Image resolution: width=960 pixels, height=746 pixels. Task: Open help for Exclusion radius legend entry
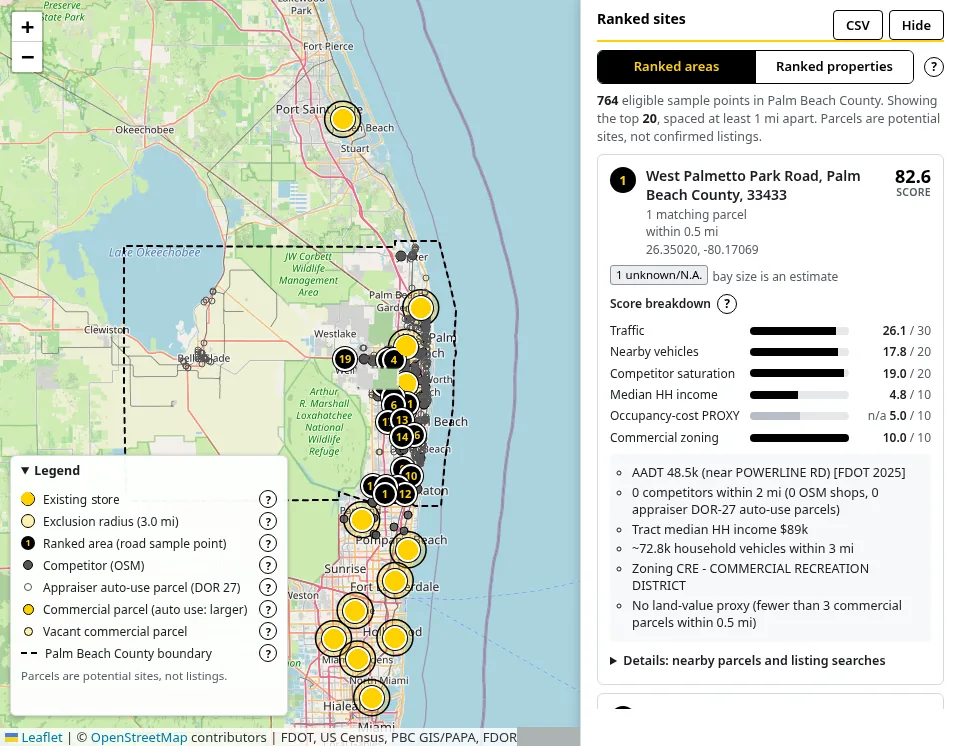268,521
